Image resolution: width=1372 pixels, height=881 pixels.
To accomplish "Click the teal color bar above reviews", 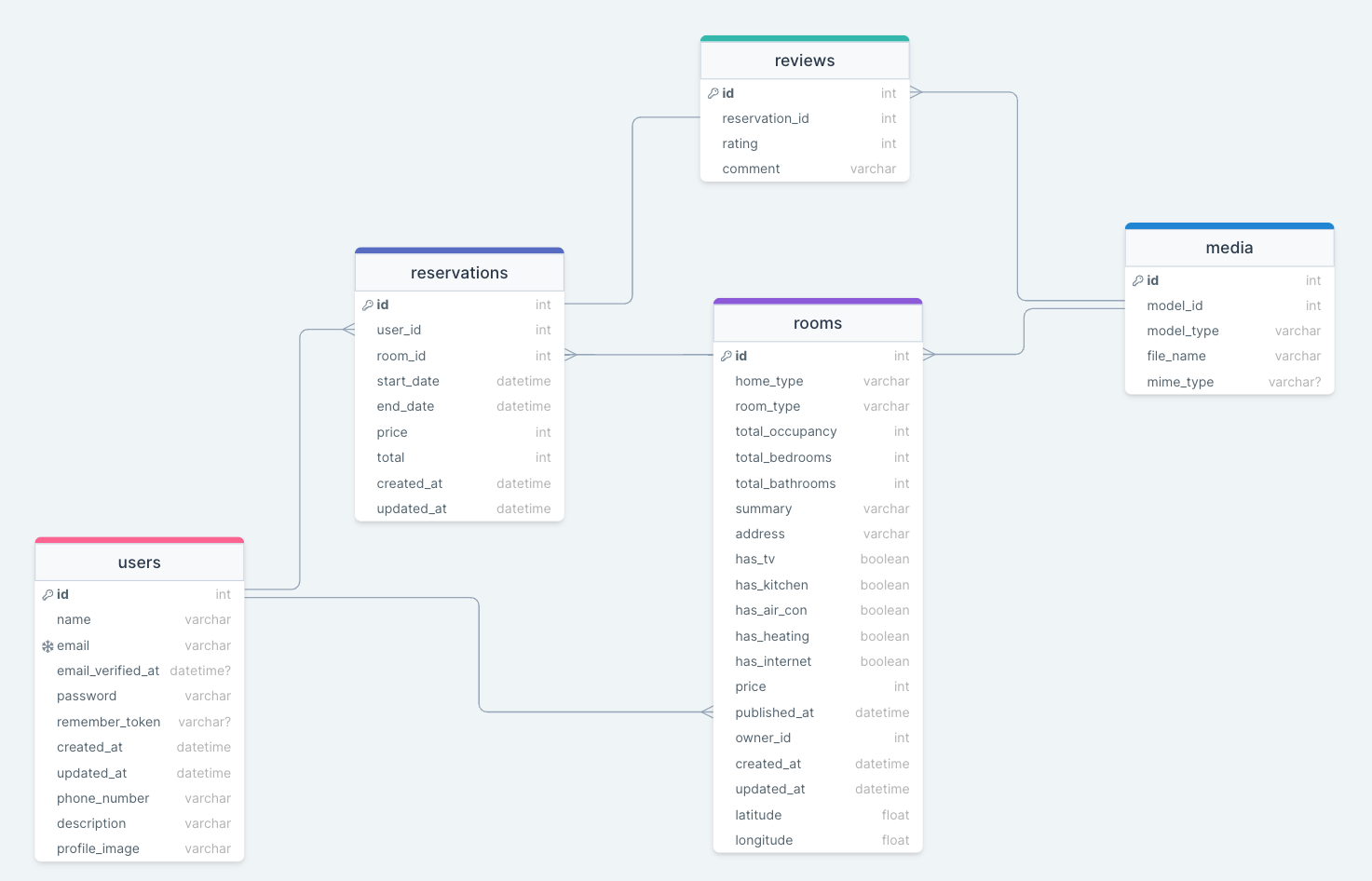I will (804, 39).
